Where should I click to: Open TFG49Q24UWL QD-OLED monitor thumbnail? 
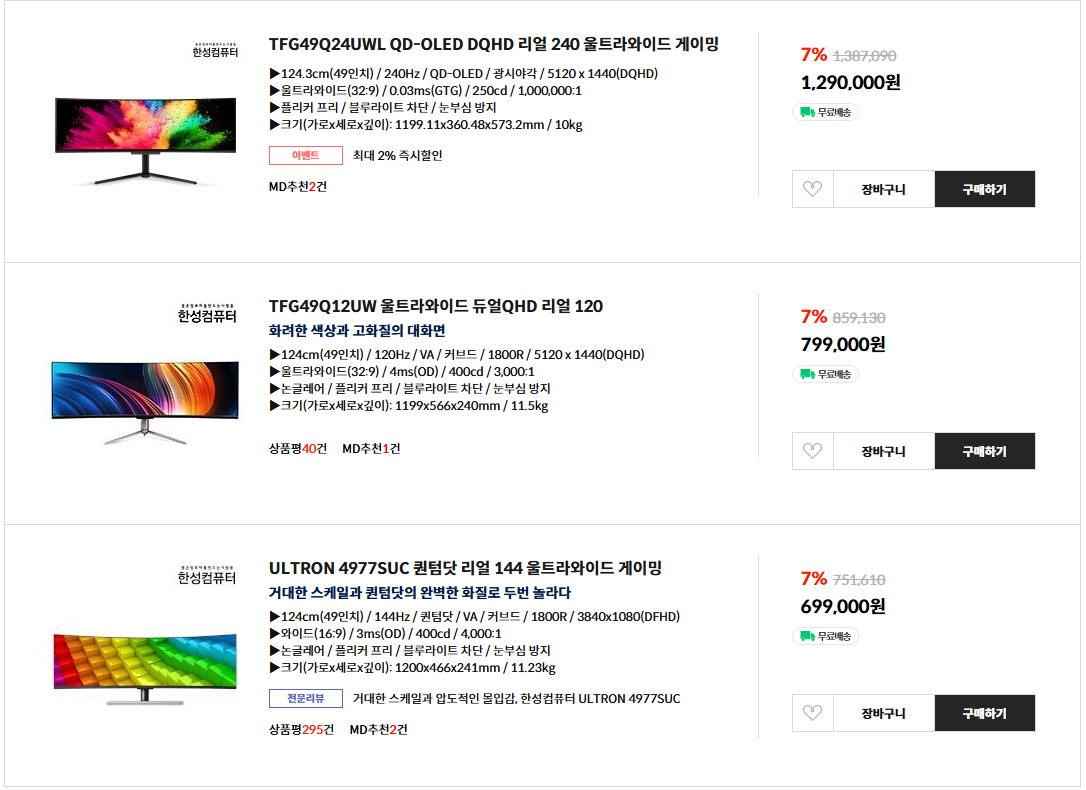(146, 140)
